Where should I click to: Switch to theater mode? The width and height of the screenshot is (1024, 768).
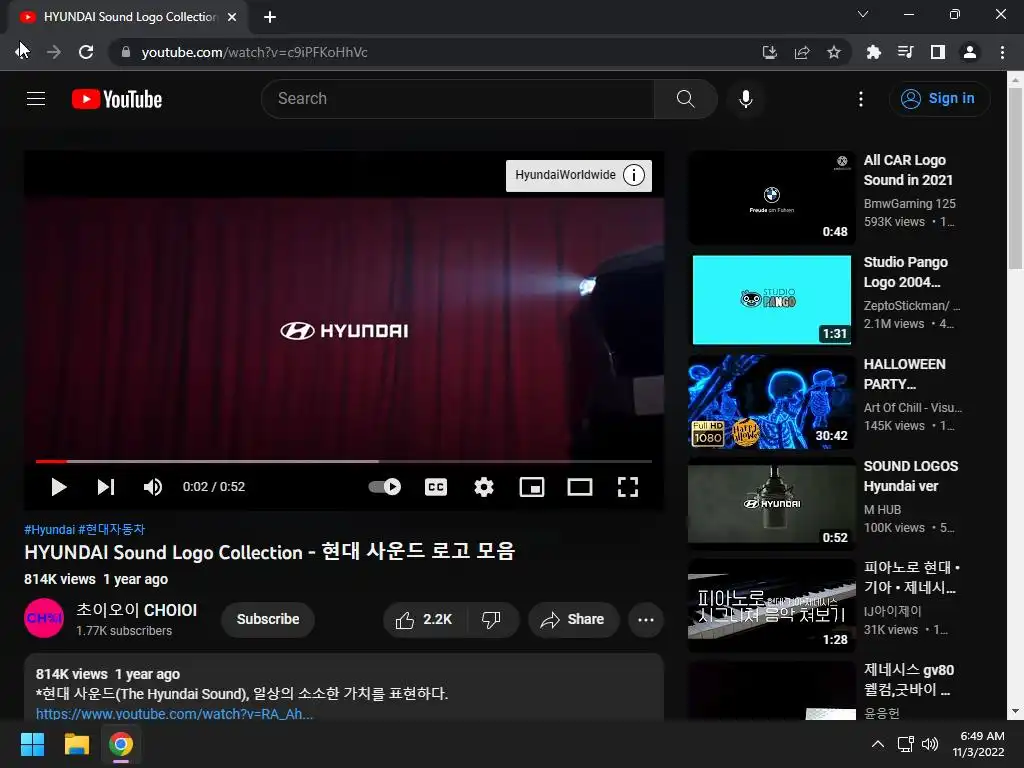(580, 487)
